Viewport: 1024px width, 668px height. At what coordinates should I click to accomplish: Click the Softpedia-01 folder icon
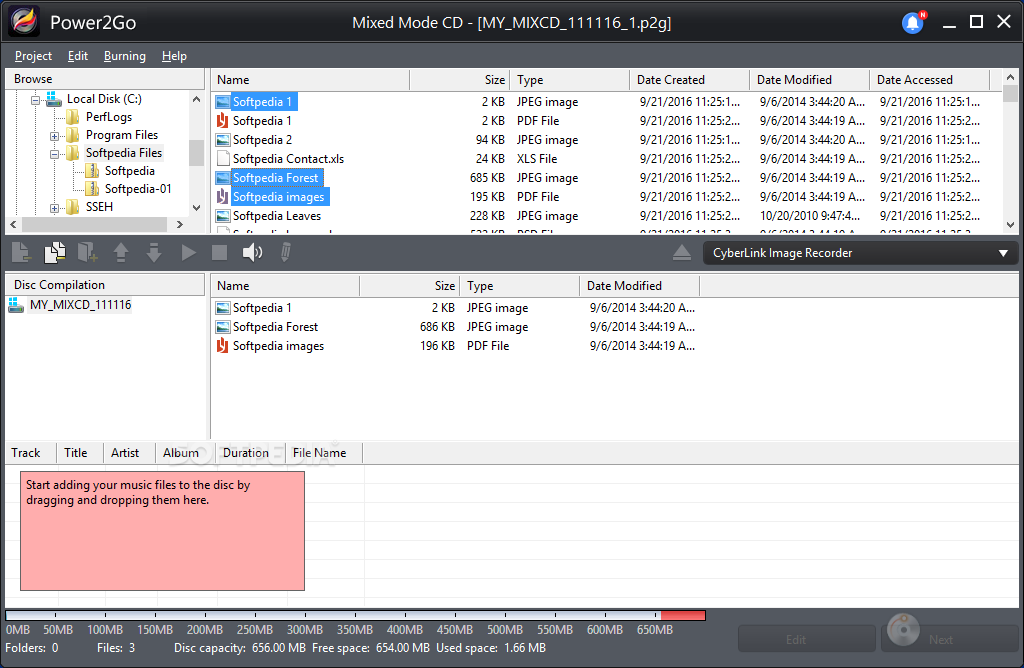[92, 189]
